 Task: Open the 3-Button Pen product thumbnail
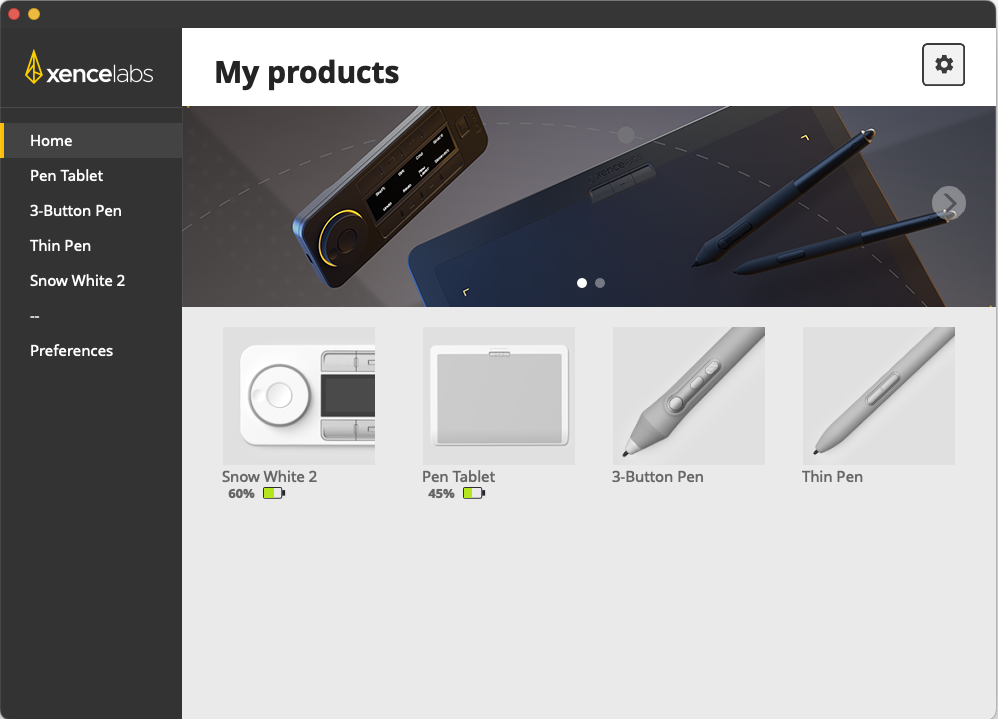coord(689,396)
